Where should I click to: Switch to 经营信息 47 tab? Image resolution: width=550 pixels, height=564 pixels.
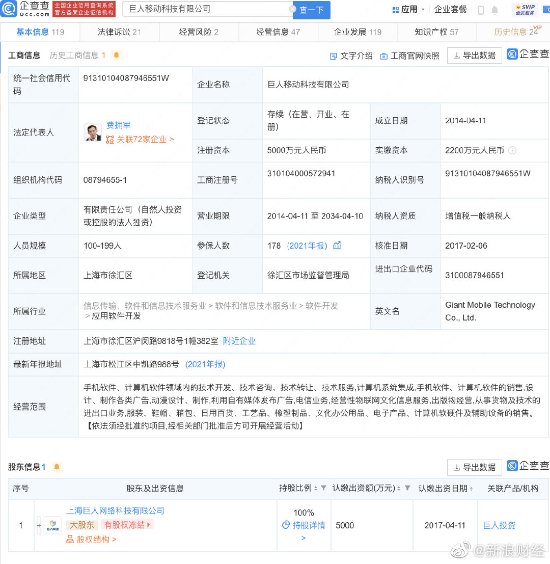[278, 32]
